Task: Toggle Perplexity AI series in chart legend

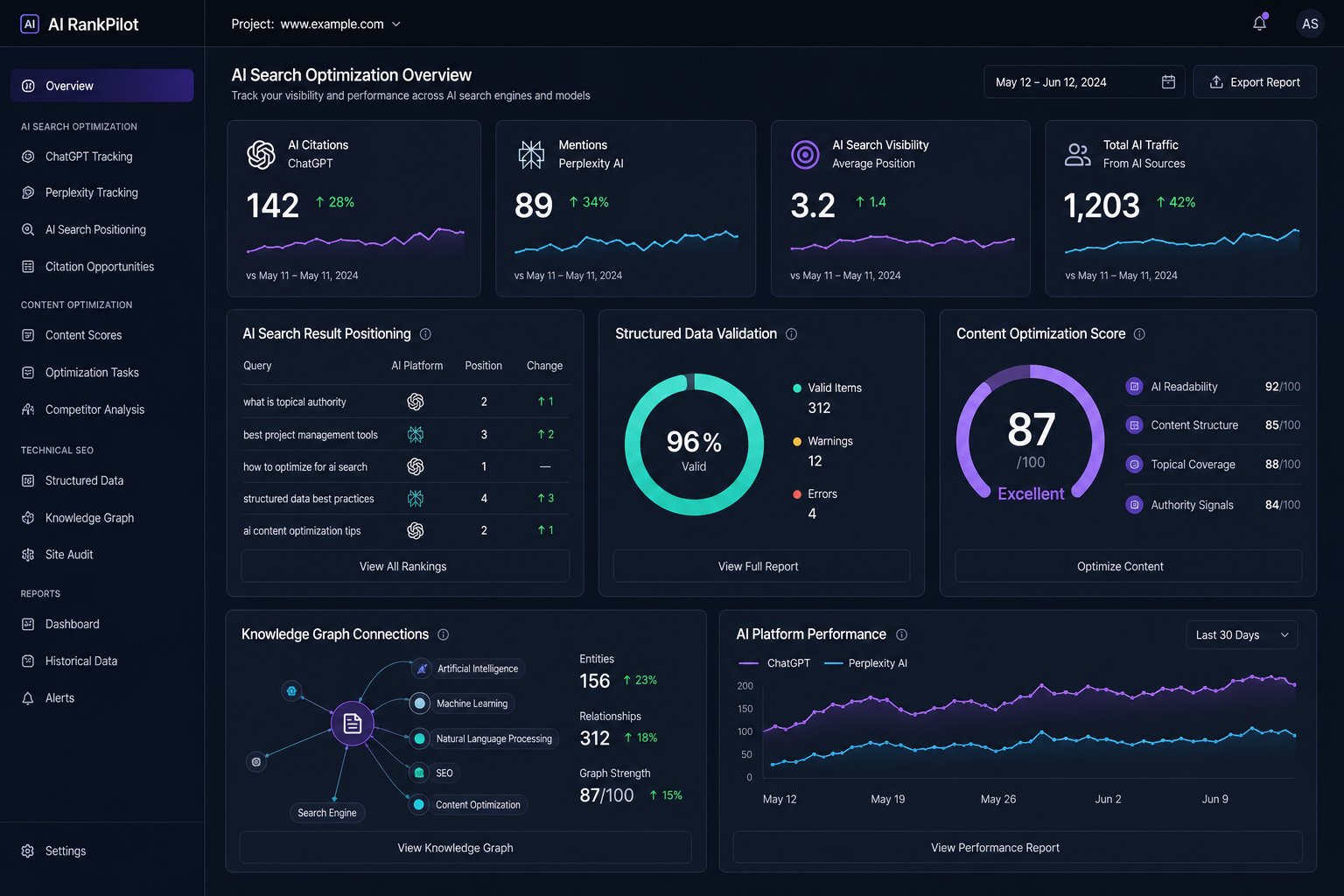Action: tap(865, 663)
